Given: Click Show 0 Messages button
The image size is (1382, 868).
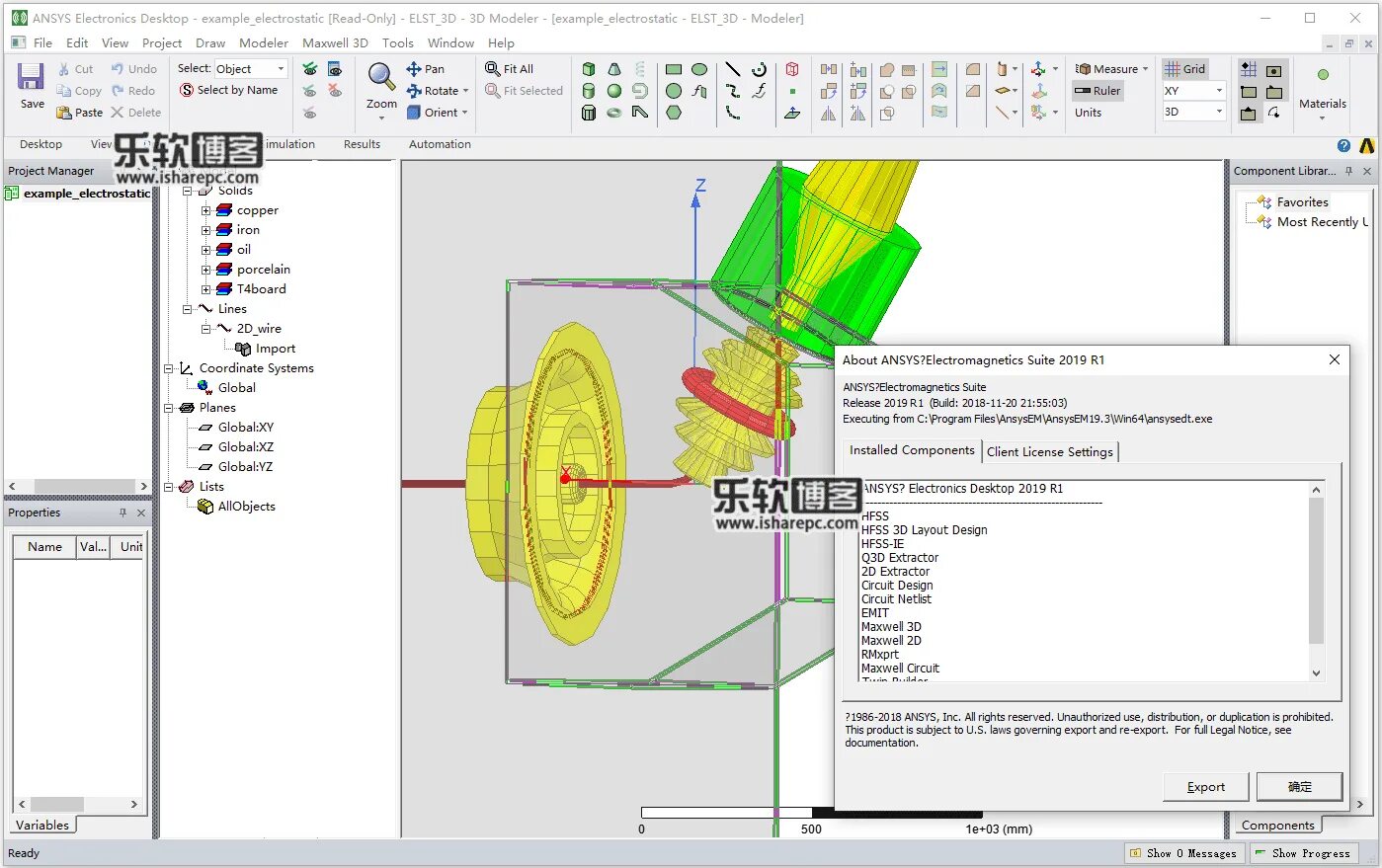Looking at the screenshot, I should tap(1185, 853).
